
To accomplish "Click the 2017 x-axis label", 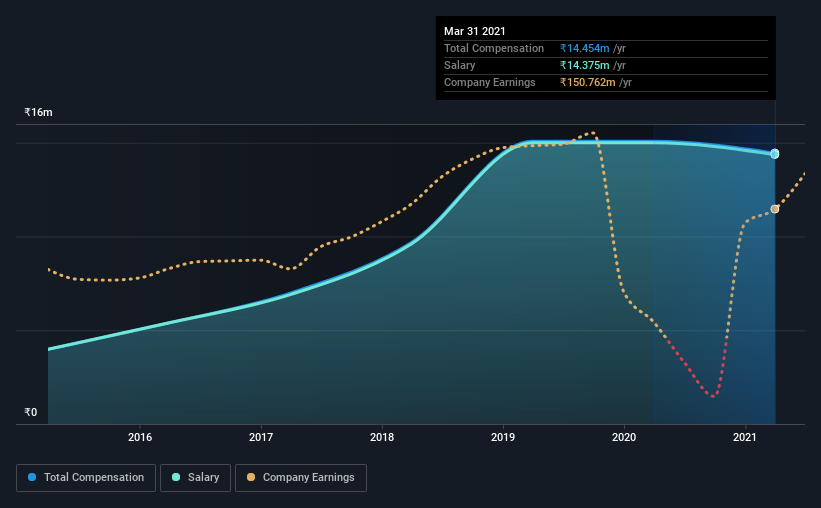I will coord(261,437).
